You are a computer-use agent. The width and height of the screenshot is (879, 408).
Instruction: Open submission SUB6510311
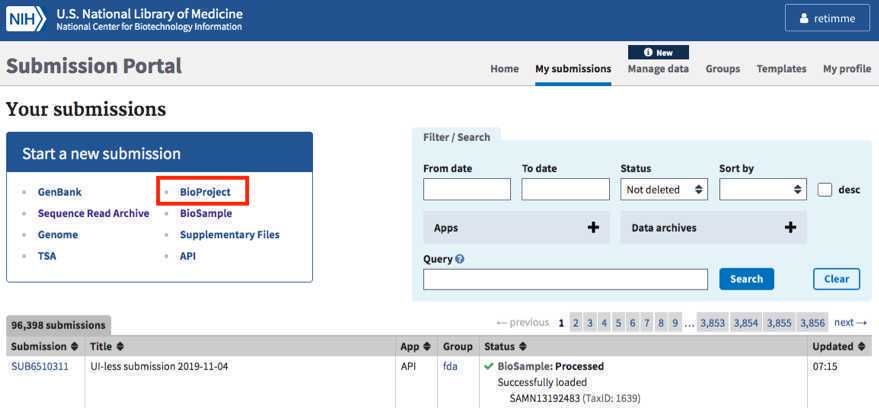click(x=40, y=367)
